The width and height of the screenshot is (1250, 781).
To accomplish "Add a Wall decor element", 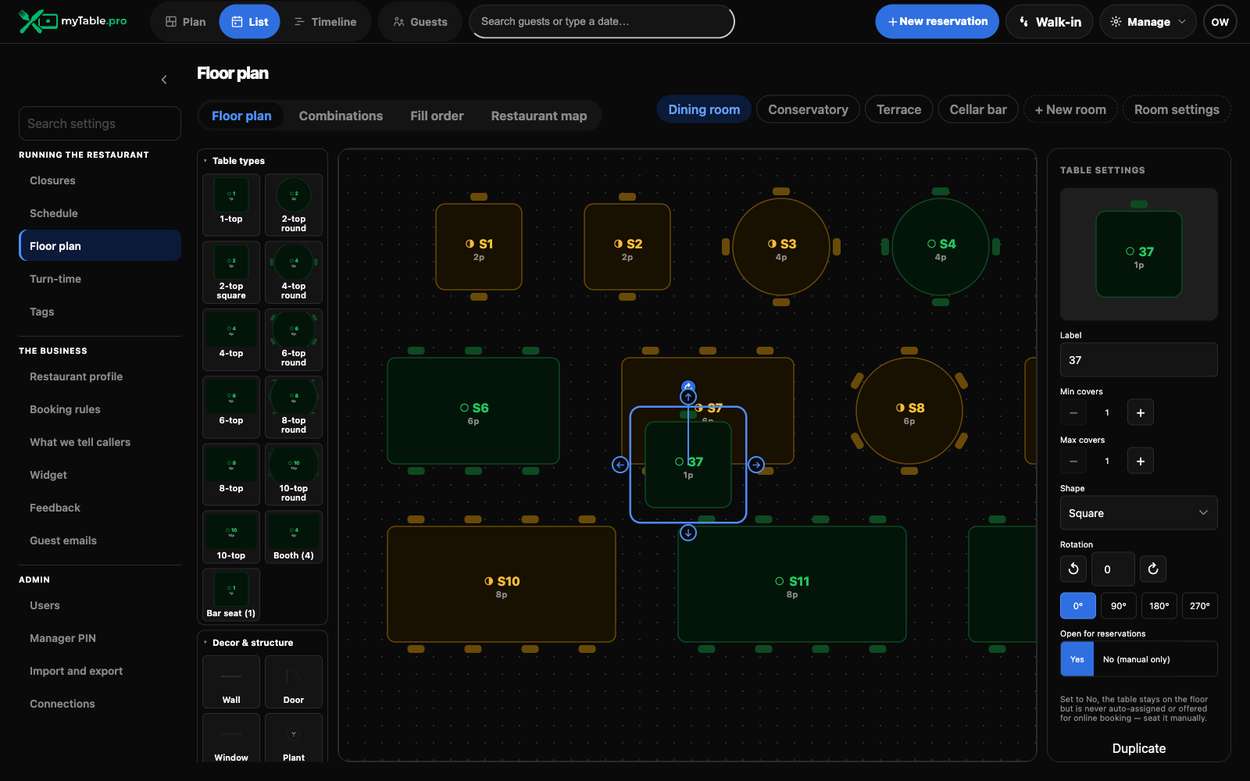I will tap(231, 682).
